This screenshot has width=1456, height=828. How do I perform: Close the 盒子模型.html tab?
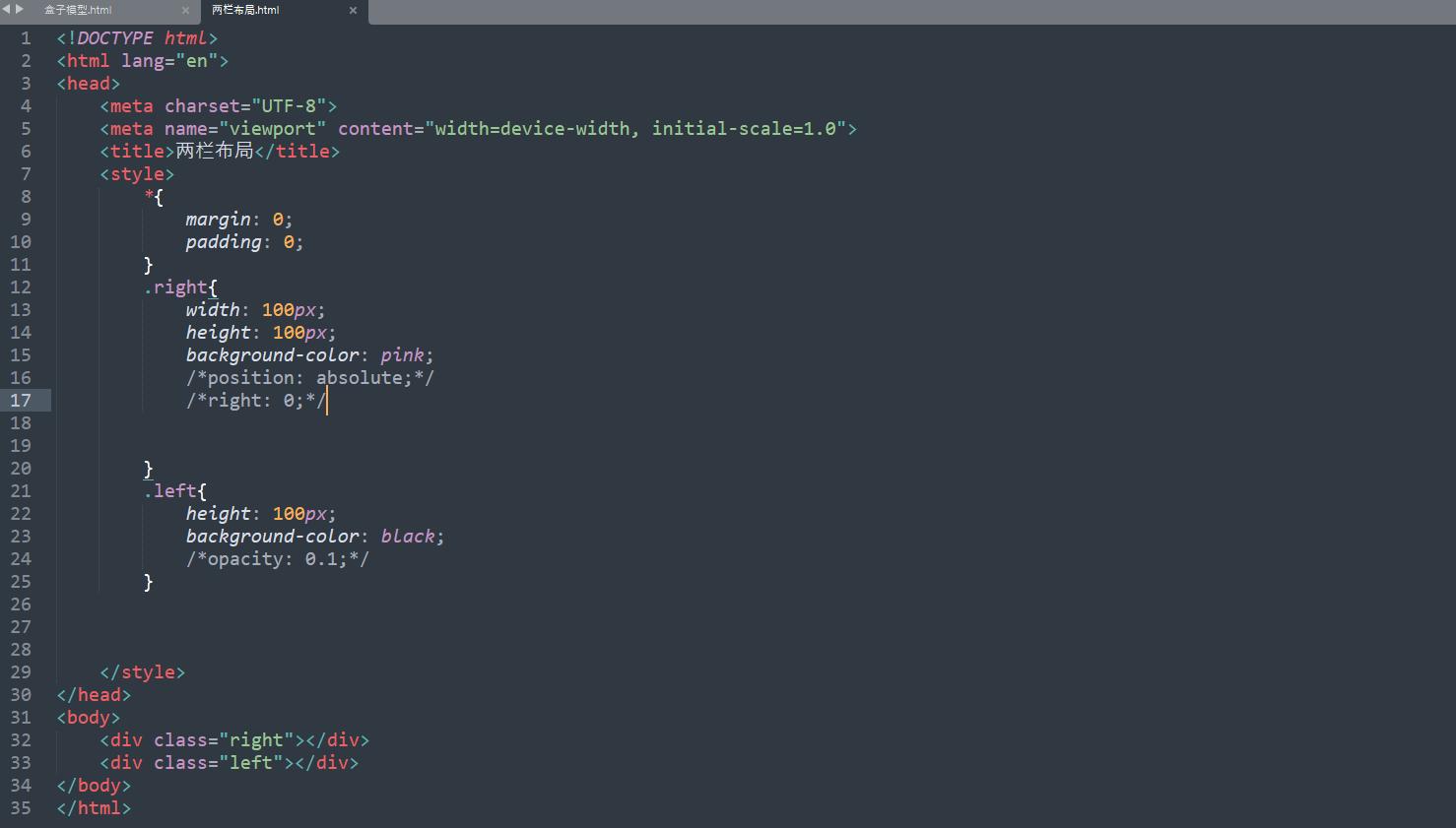tap(185, 10)
